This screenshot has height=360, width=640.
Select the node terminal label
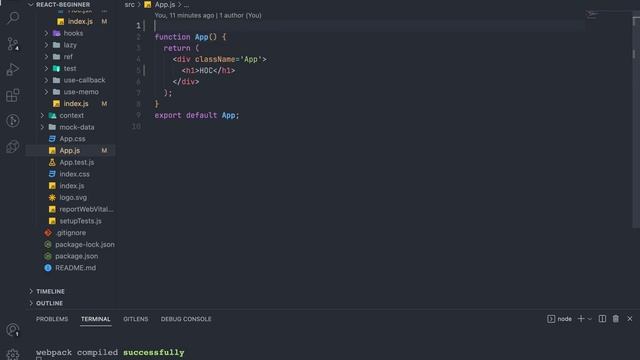pyautogui.click(x=560, y=319)
